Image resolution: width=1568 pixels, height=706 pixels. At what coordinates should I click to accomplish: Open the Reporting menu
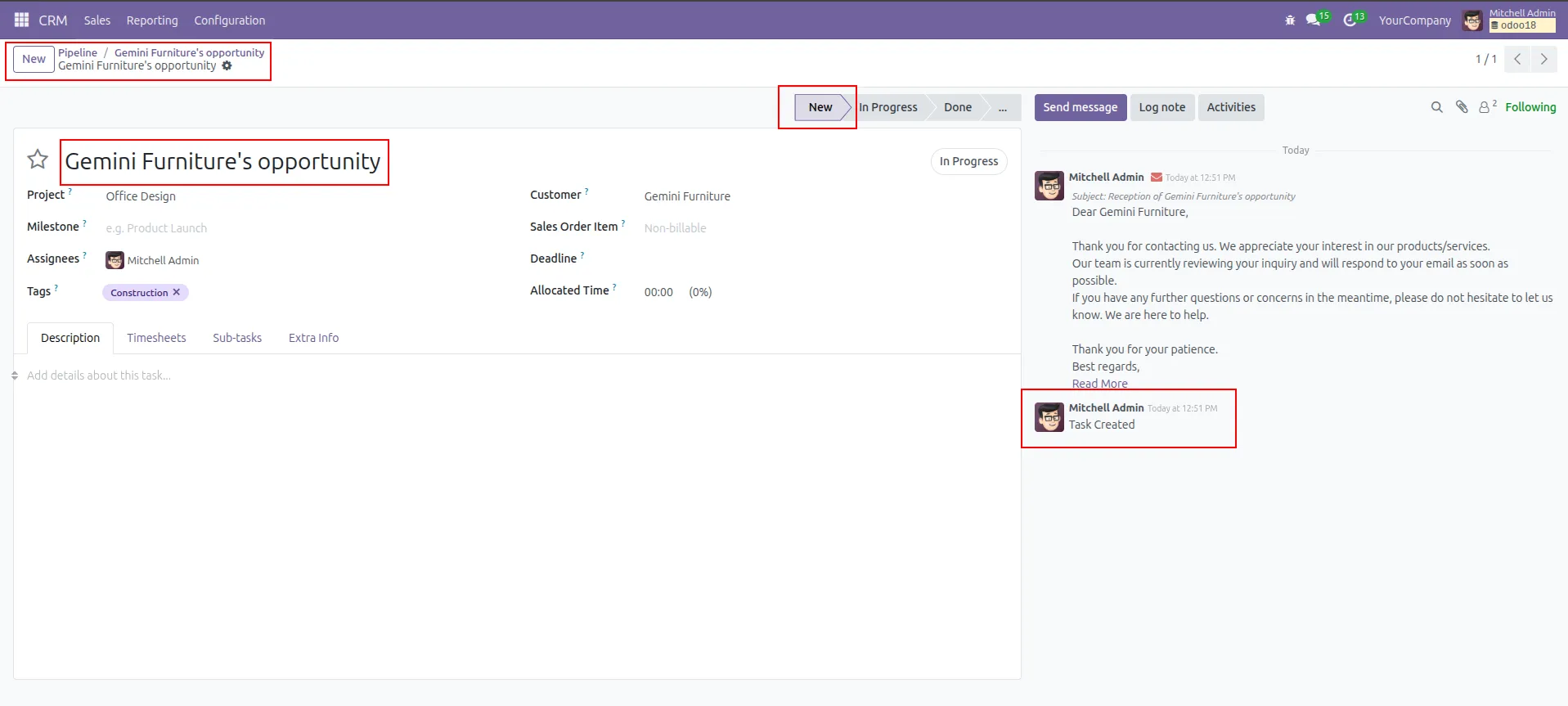pyautogui.click(x=151, y=20)
